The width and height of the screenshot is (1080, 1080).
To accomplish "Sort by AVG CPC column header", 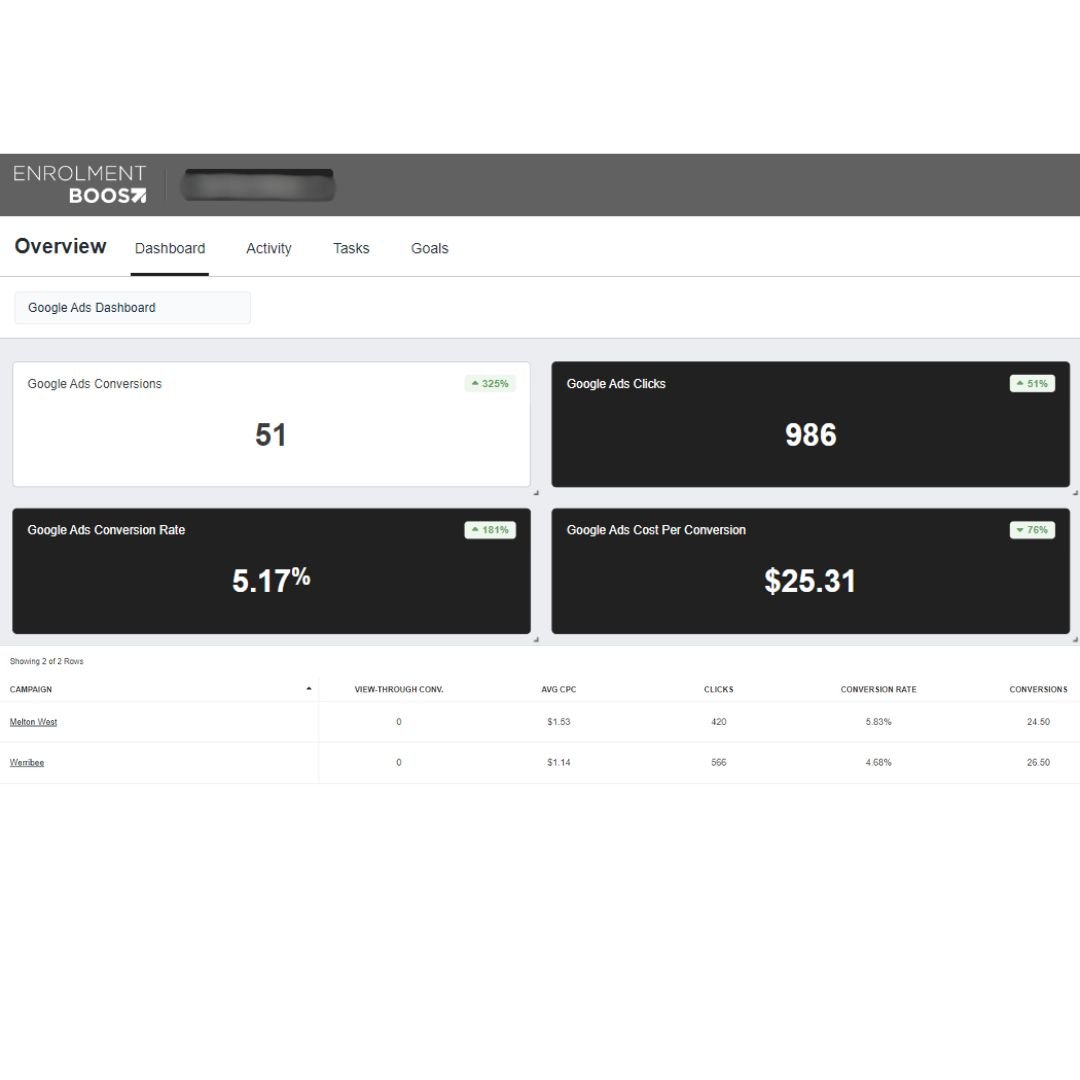I will [x=559, y=689].
